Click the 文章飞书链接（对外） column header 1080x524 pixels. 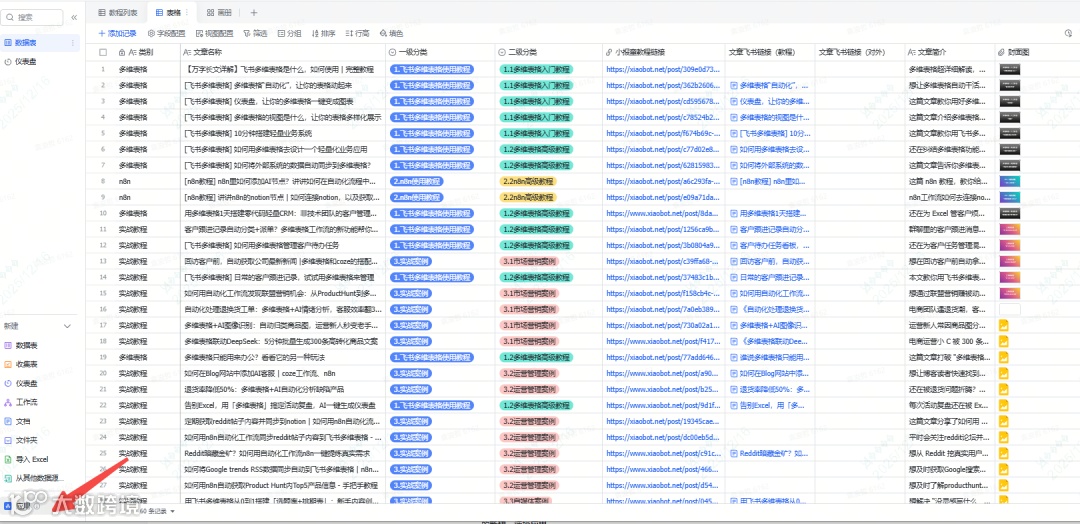[x=860, y=52]
